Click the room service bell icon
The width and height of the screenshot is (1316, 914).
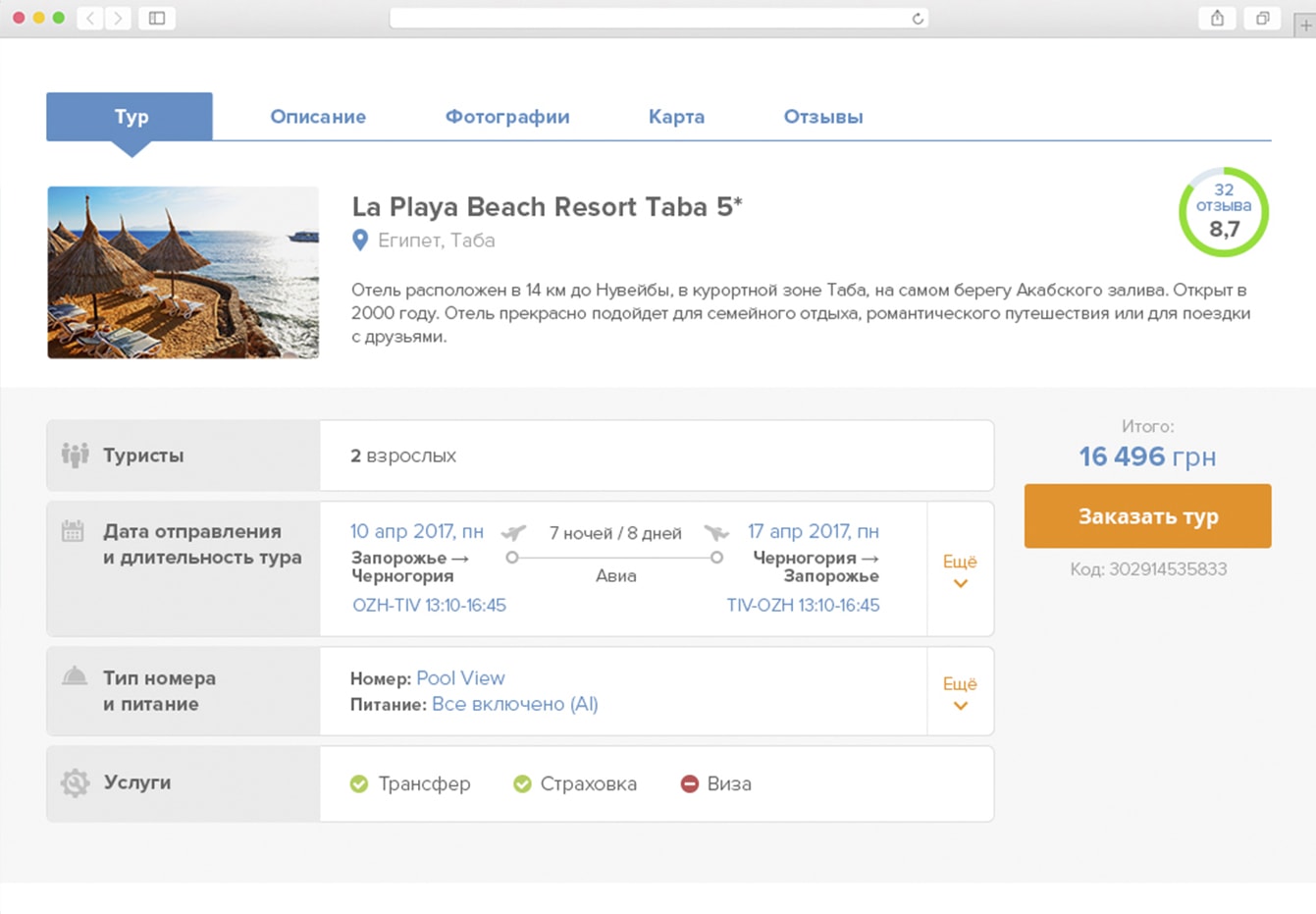click(75, 676)
